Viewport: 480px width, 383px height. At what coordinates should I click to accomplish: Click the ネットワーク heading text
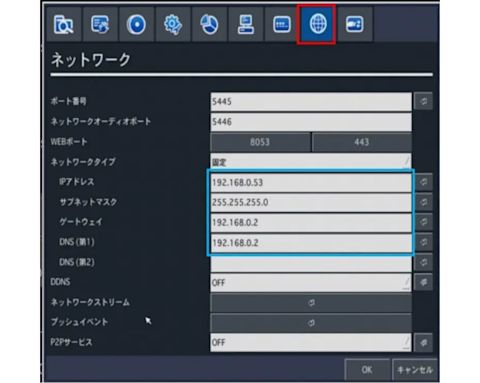click(x=91, y=60)
